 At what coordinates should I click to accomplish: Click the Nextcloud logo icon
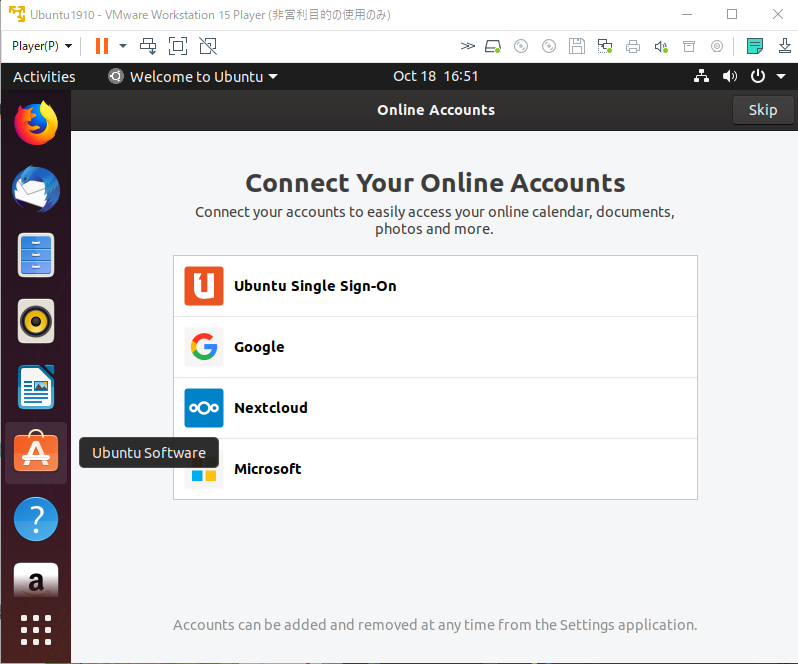[x=204, y=408]
